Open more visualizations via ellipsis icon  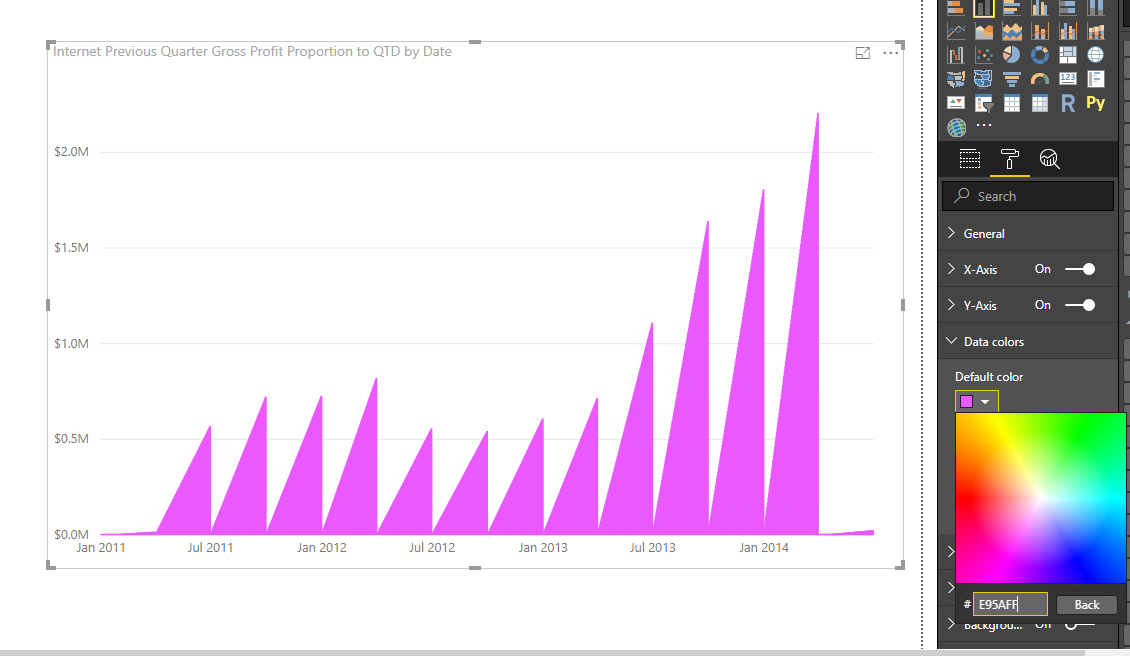984,125
